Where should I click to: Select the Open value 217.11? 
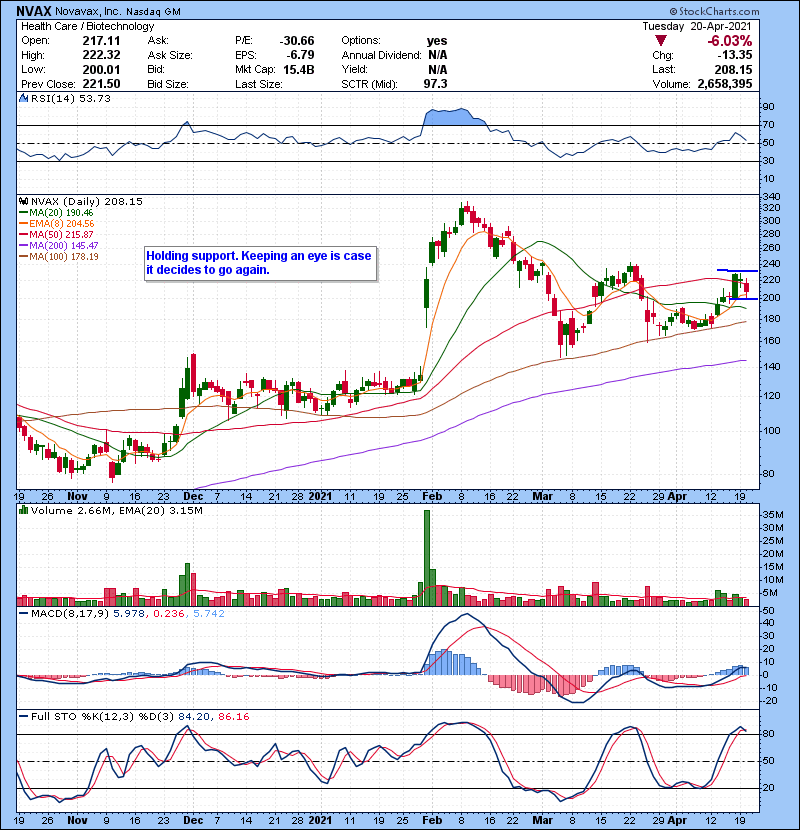pos(101,41)
